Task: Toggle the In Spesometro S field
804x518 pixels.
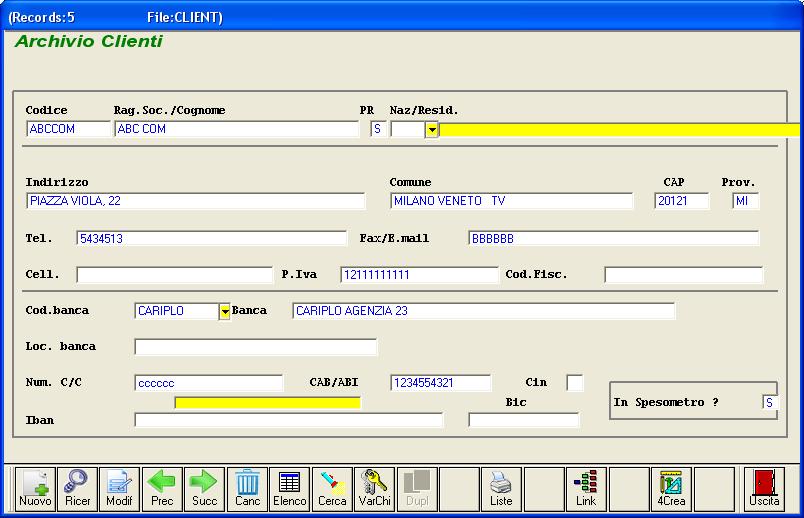Action: (x=770, y=403)
